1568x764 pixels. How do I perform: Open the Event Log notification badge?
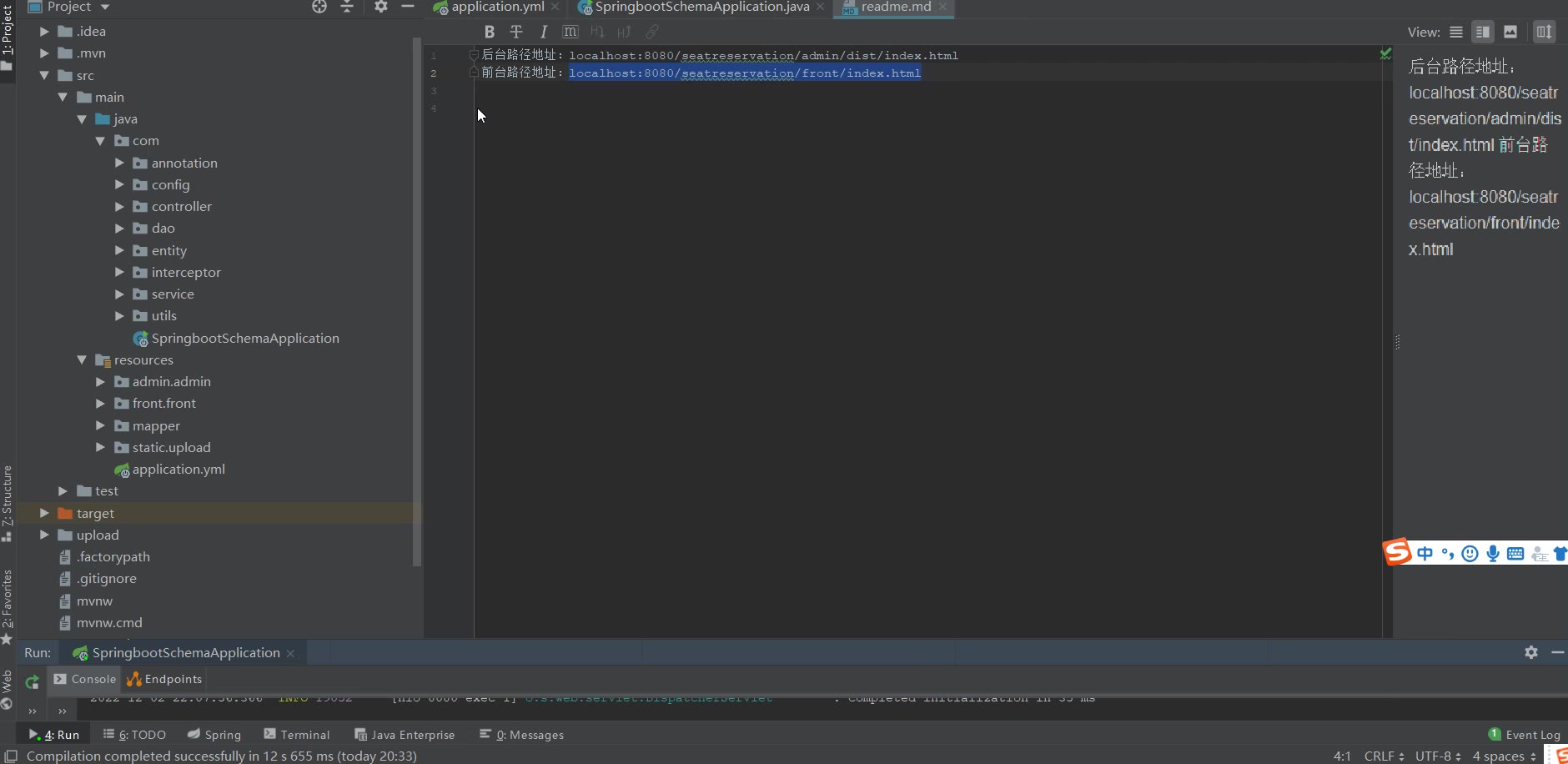1495,734
